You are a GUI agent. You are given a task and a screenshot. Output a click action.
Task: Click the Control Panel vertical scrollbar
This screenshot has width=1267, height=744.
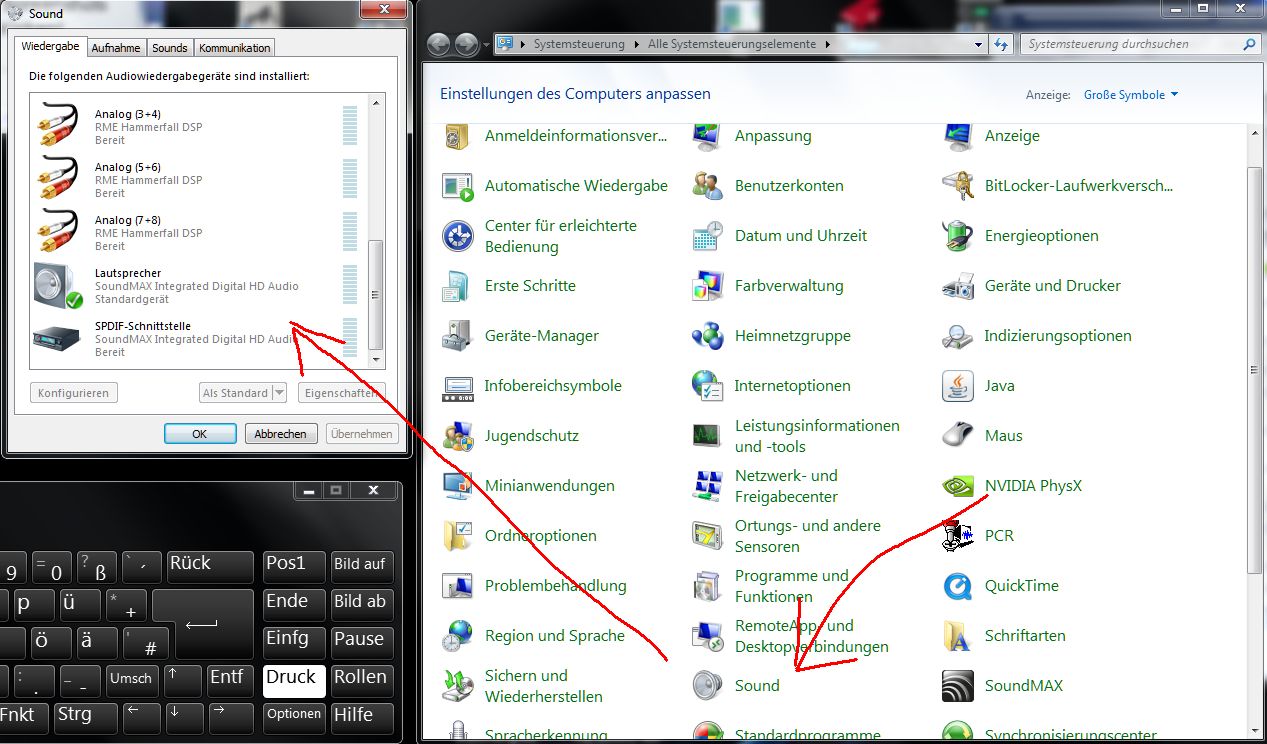coord(1254,433)
